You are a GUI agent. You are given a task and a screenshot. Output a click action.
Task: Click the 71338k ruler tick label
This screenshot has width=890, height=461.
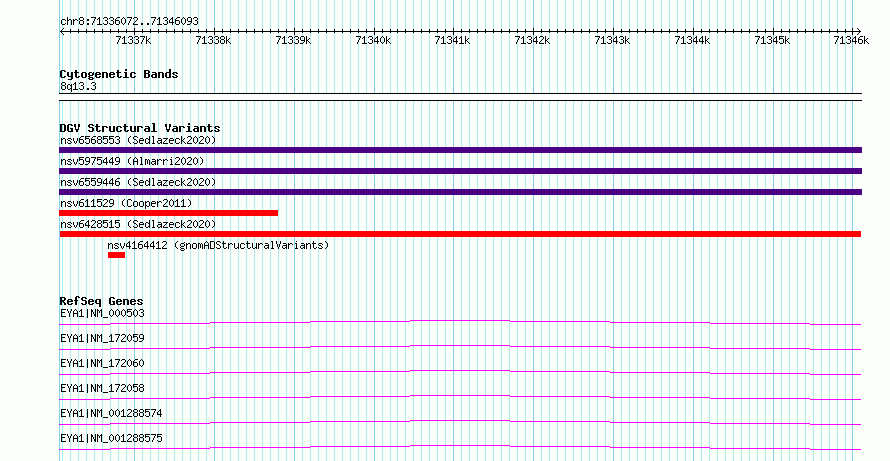click(x=213, y=40)
